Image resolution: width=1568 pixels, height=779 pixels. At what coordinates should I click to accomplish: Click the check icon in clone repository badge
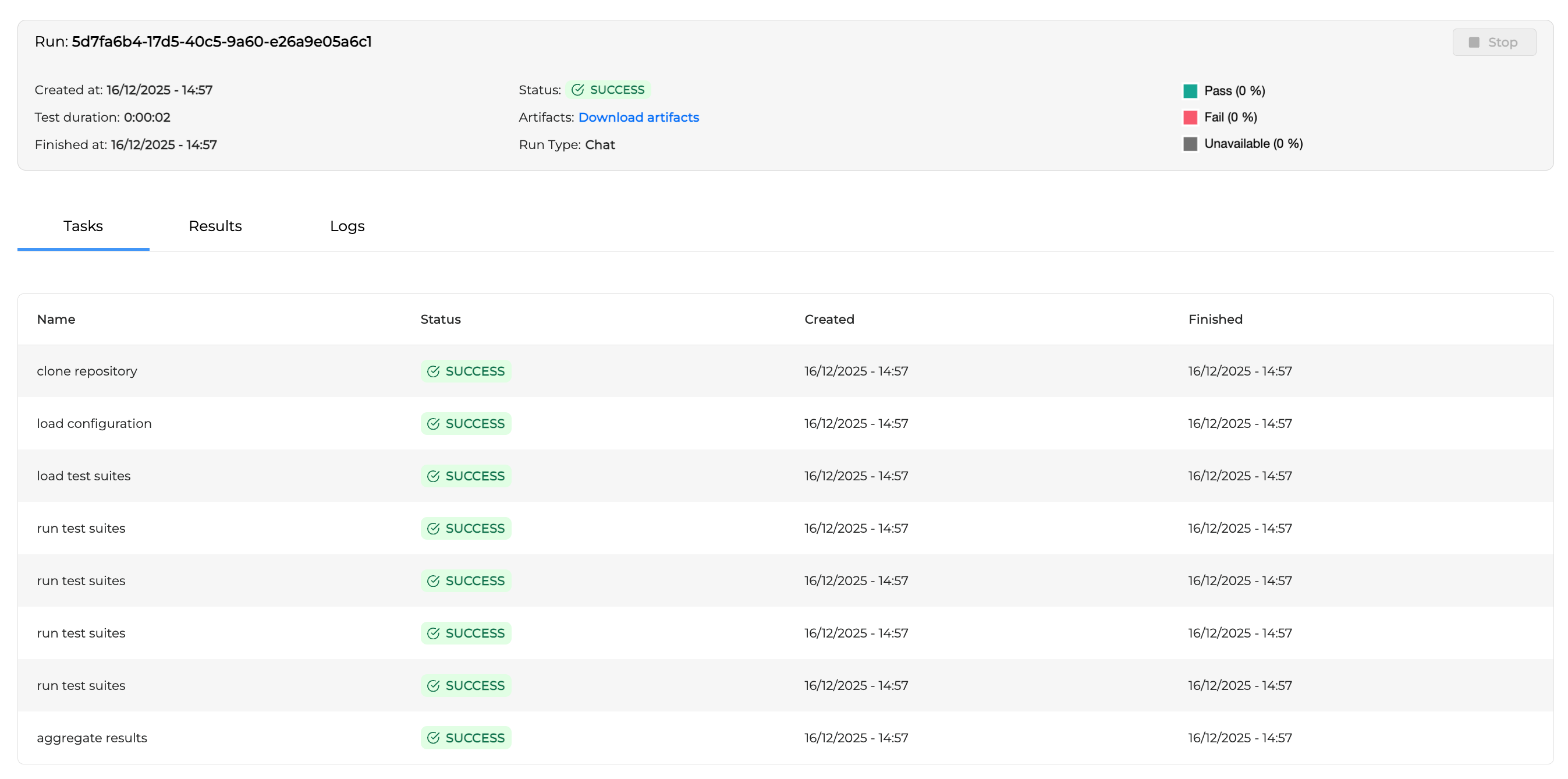coord(433,371)
